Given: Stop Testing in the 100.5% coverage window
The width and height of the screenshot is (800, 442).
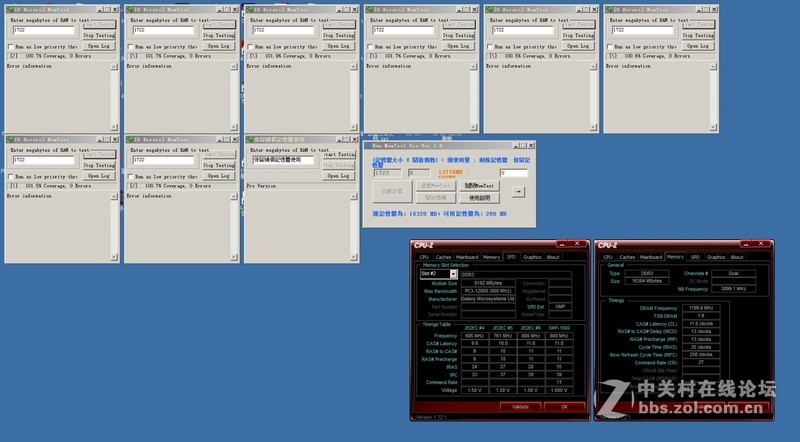Looking at the screenshot, I should pyautogui.click(x=578, y=35).
